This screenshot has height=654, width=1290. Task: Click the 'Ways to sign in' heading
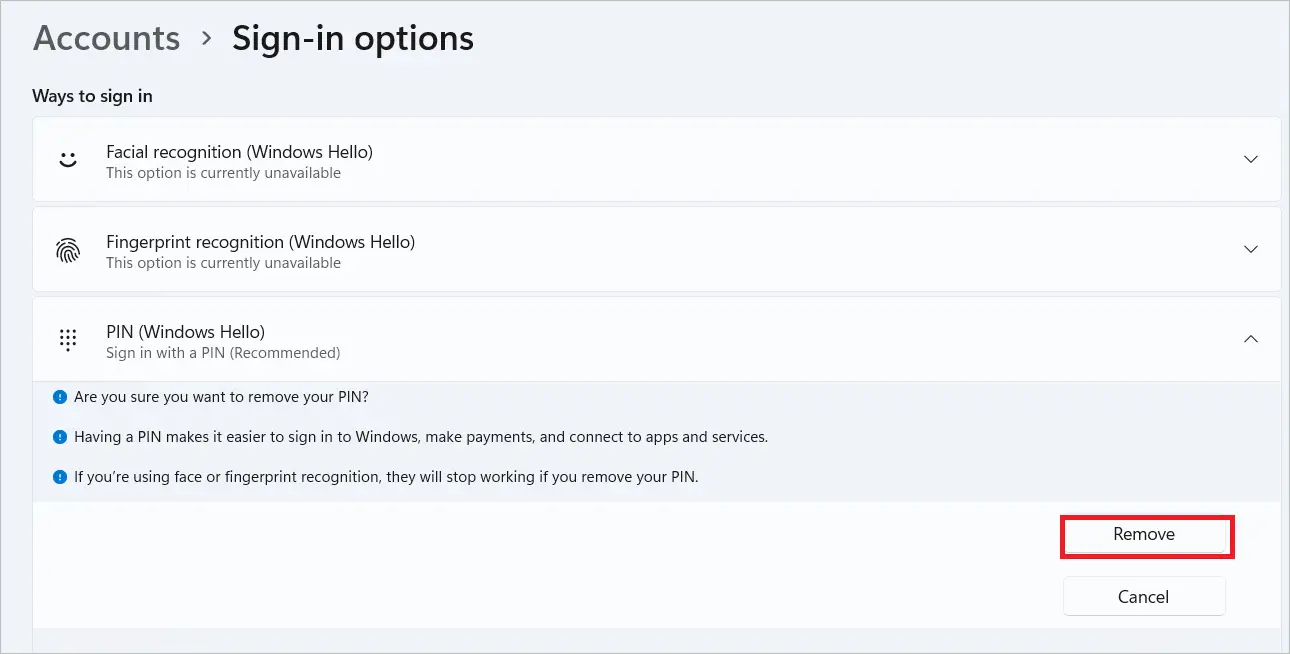click(92, 96)
